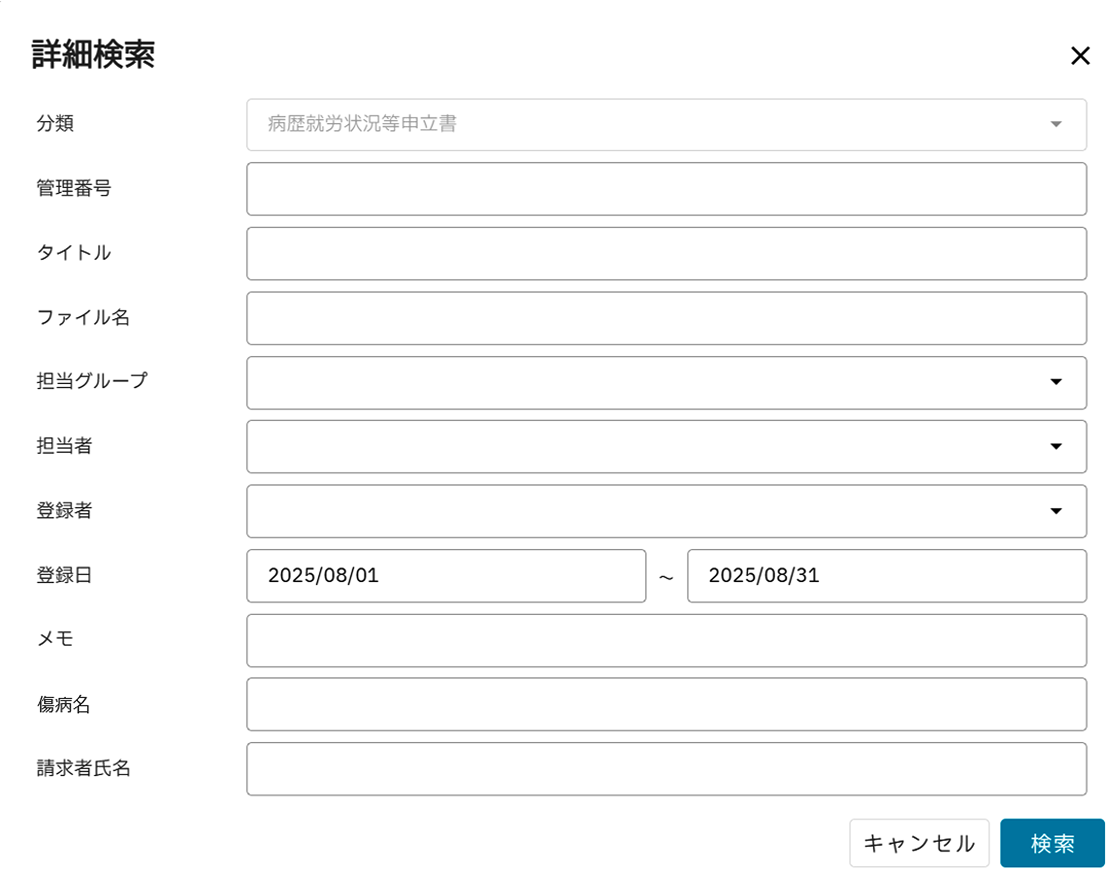Focus the メモ text field

(x=666, y=640)
